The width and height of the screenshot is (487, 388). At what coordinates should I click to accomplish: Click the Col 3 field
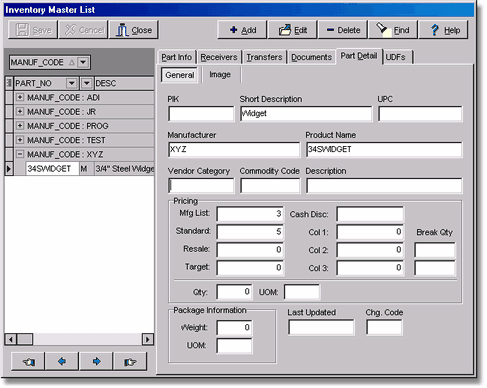pyautogui.click(x=370, y=268)
